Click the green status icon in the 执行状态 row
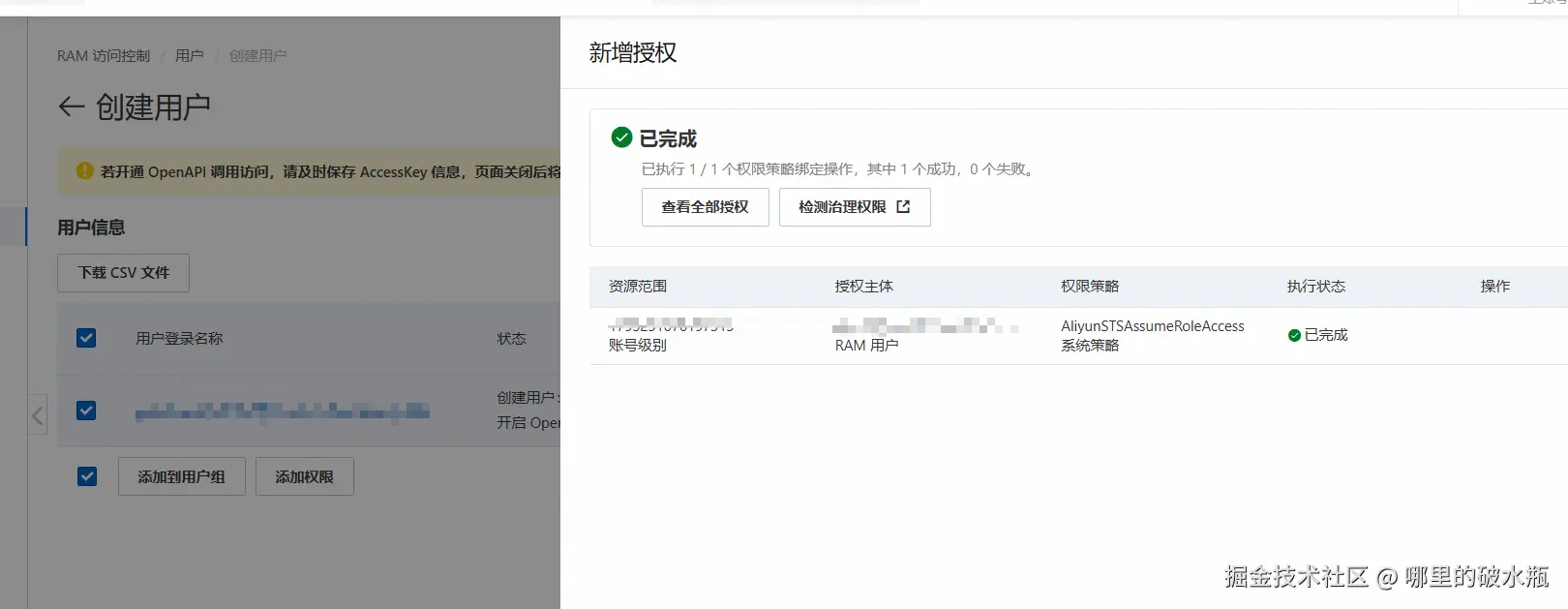The image size is (1568, 609). (1294, 335)
